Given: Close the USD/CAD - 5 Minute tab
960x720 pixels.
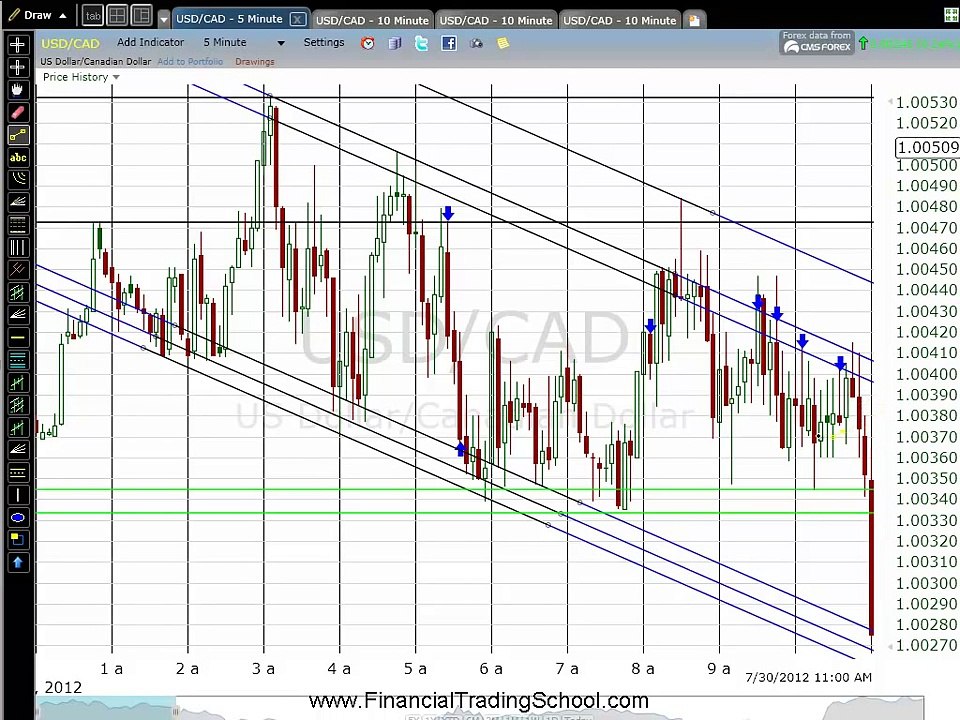Looking at the screenshot, I should [298, 19].
